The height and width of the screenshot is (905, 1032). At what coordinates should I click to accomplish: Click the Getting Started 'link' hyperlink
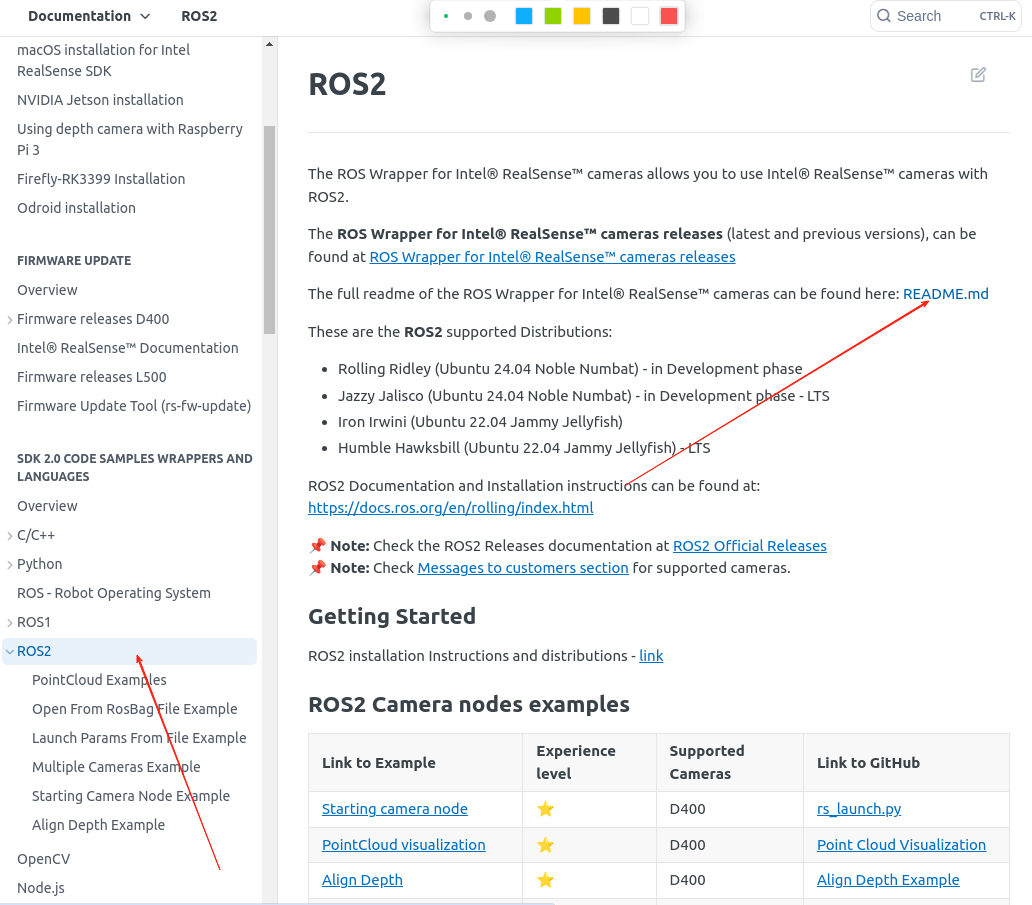click(651, 656)
